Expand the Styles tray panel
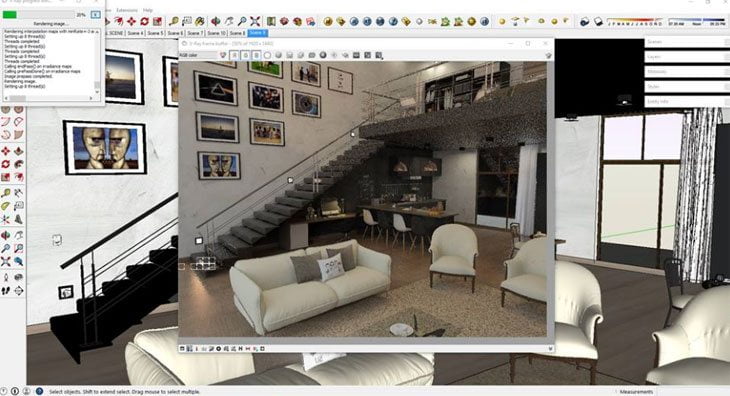The height and width of the screenshot is (396, 730). (687, 87)
